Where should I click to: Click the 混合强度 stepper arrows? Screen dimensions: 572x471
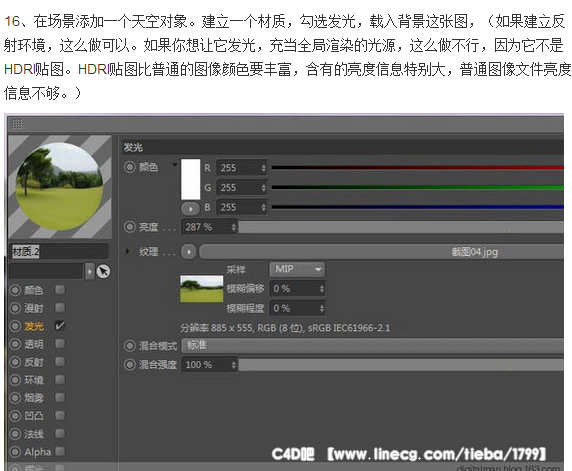click(234, 364)
